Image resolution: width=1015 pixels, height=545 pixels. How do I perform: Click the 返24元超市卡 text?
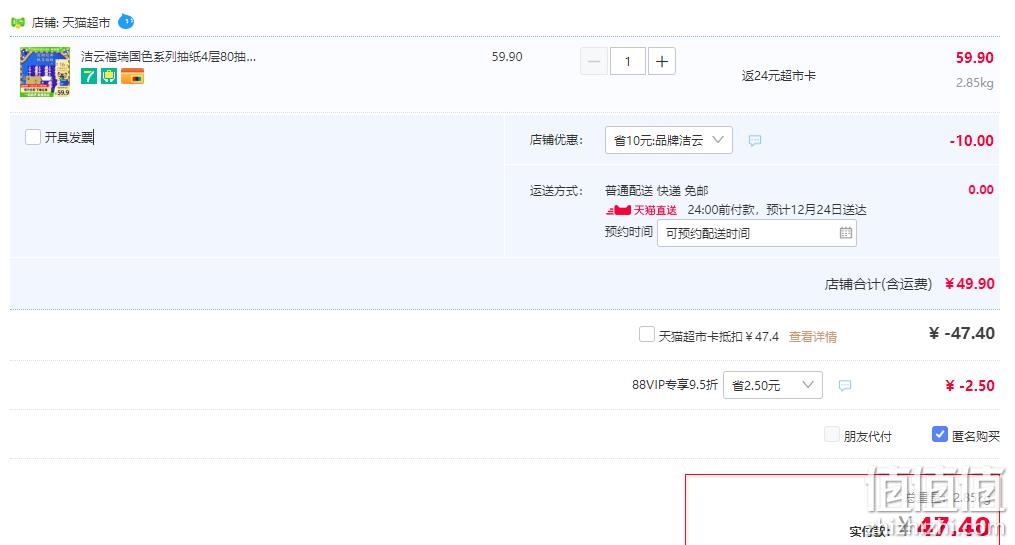point(779,76)
